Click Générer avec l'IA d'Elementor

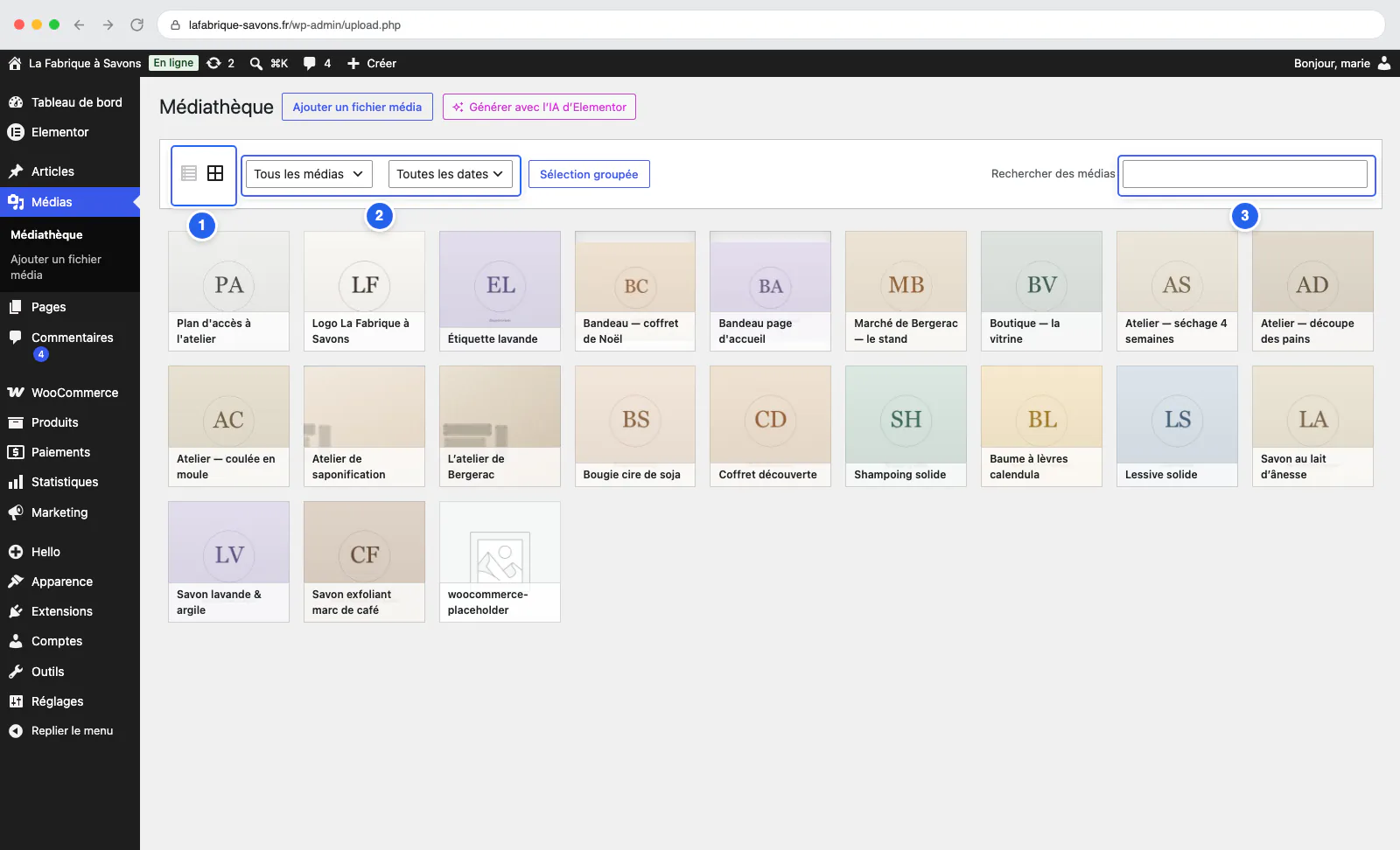coord(539,107)
